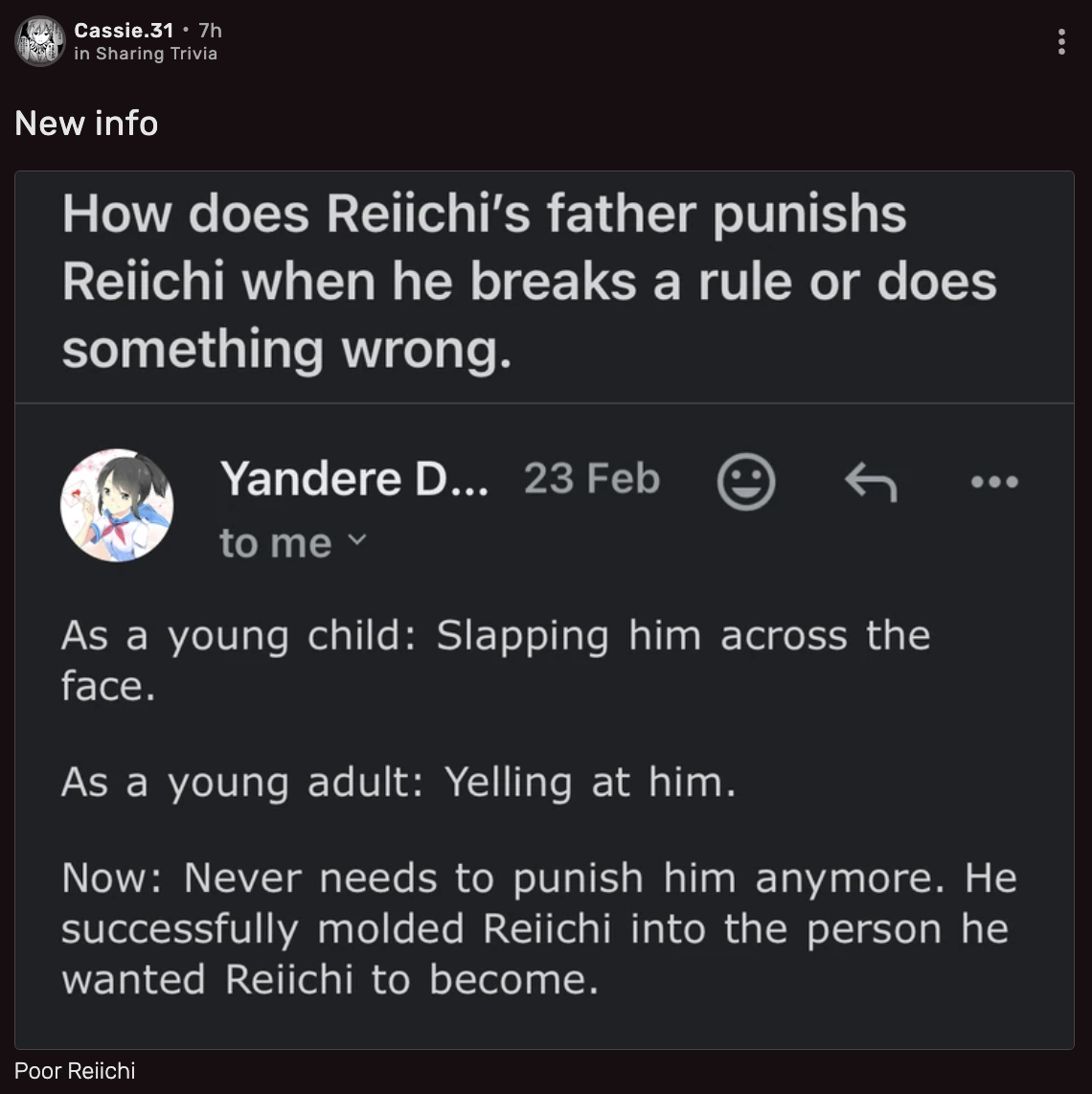The height and width of the screenshot is (1094, 1092).
Task: Open the post options vertical three-dot menu
Action: [1061, 41]
